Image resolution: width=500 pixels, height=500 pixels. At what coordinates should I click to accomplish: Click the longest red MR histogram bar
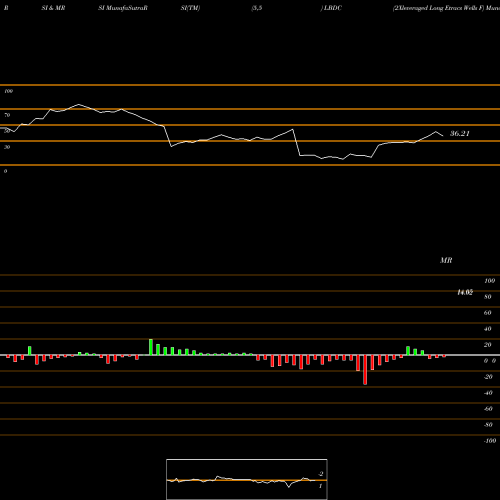[365, 370]
